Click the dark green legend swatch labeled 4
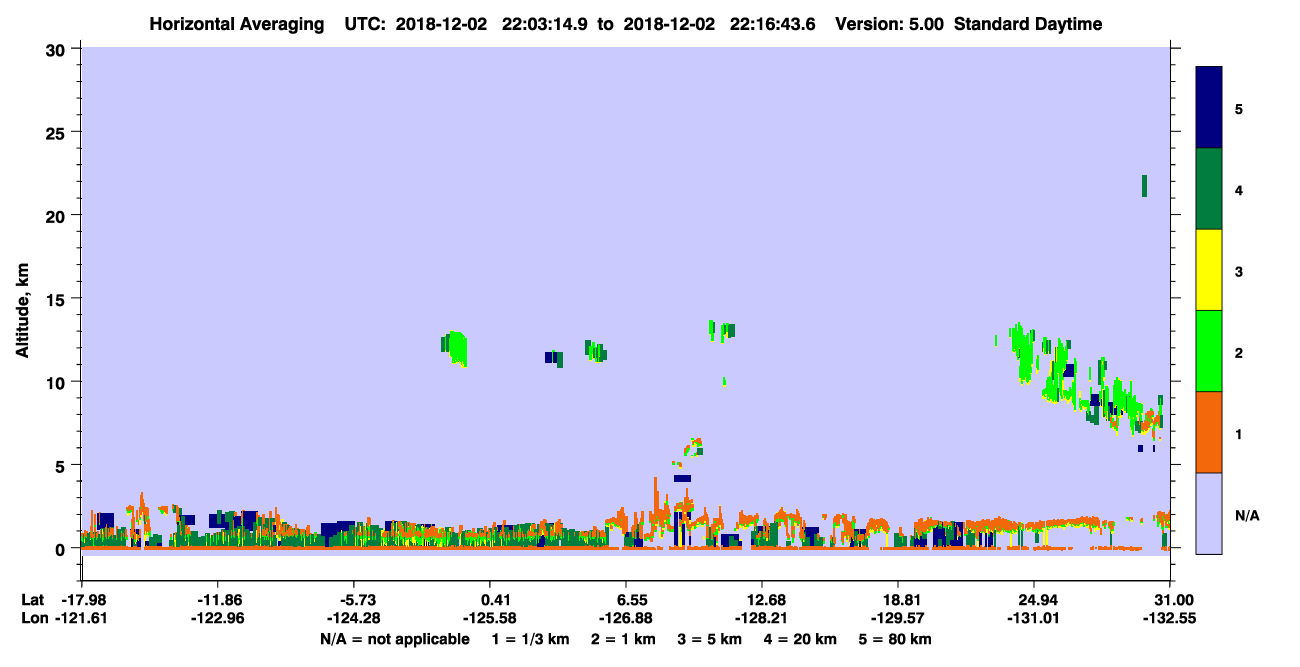1300x667 pixels. point(1209,189)
